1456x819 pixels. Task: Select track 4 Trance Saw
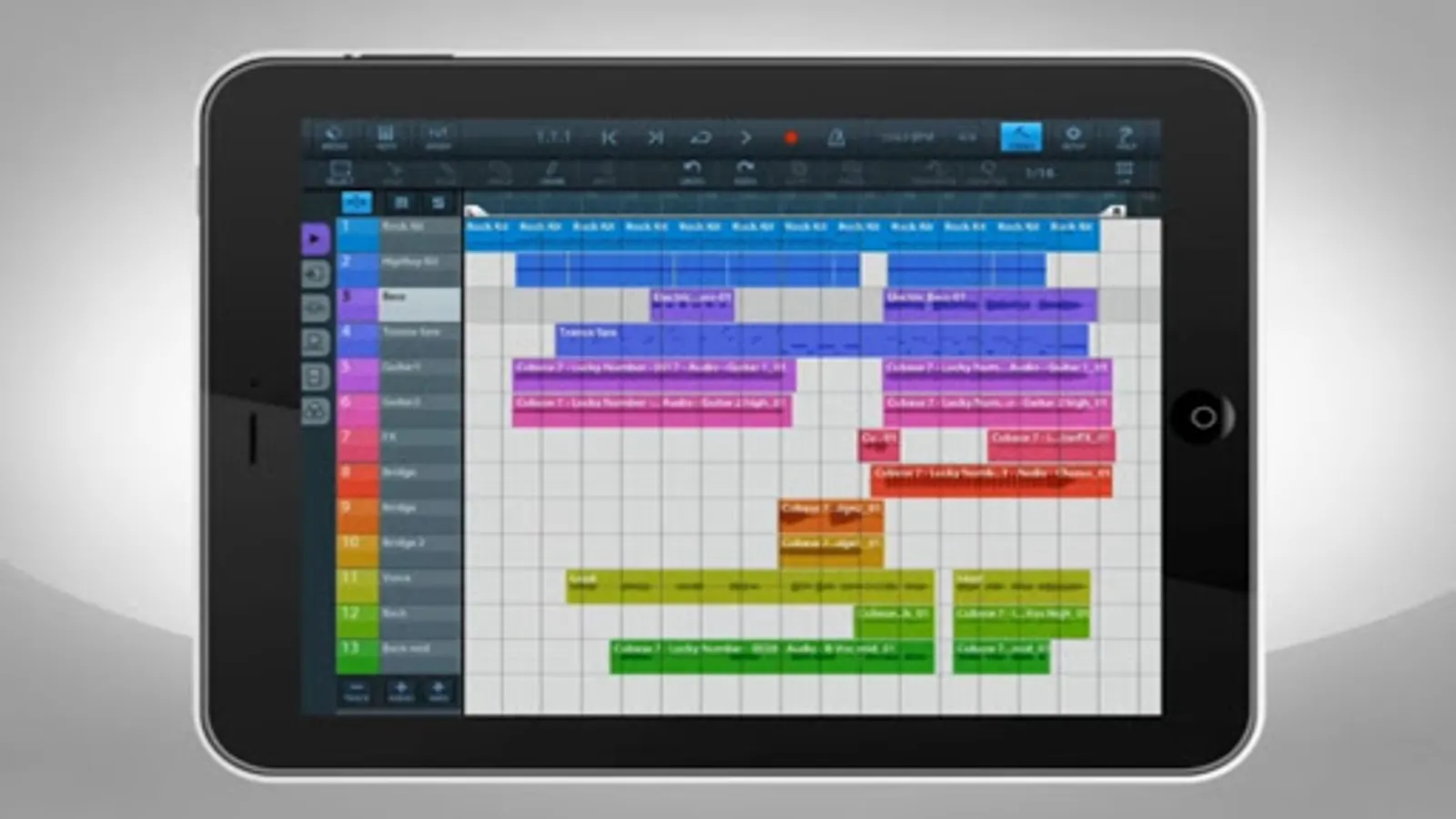tap(420, 340)
